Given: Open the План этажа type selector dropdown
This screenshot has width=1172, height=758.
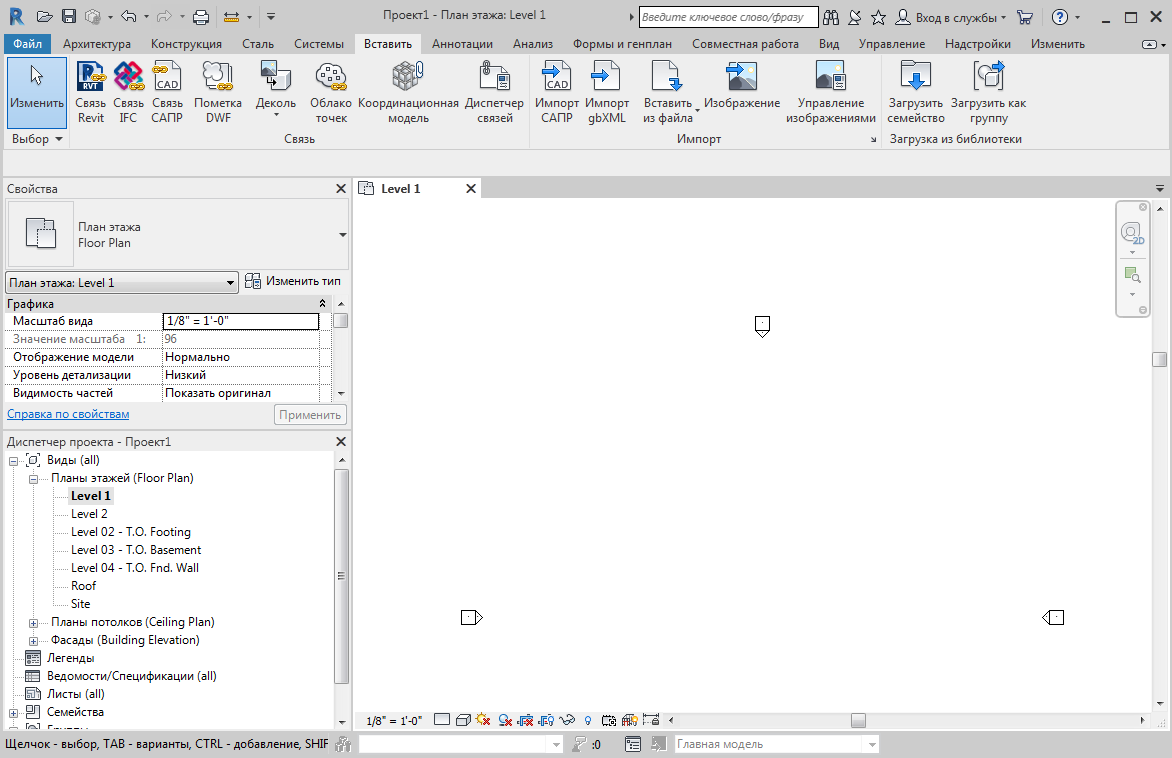Looking at the screenshot, I should 342,234.
